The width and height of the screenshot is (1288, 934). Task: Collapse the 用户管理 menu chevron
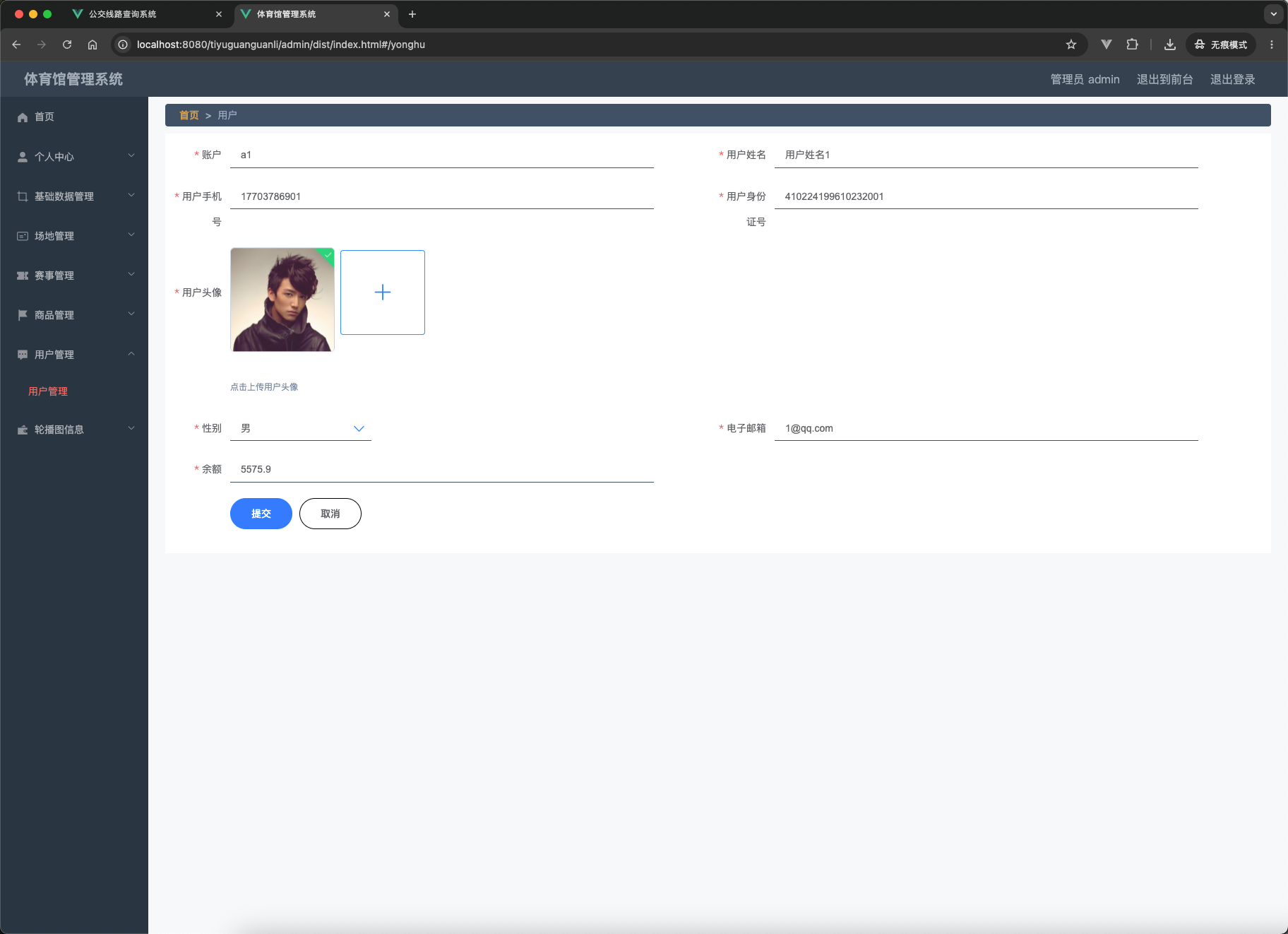[x=131, y=354]
